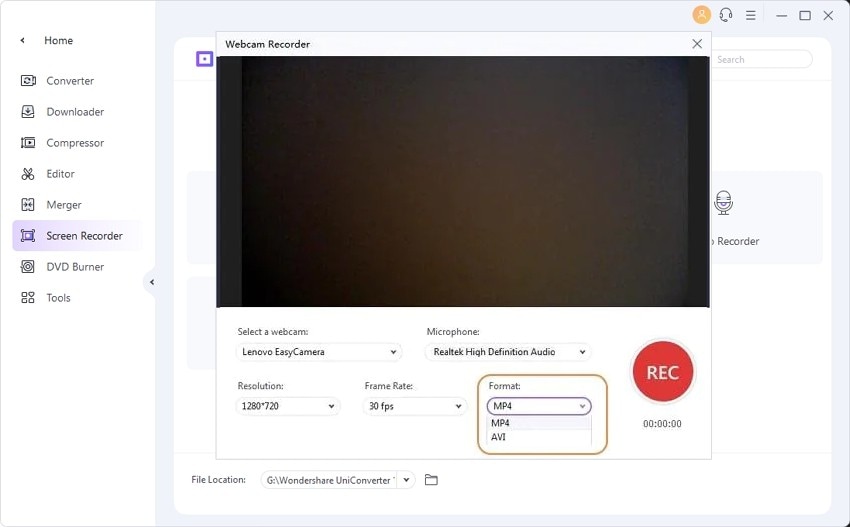The height and width of the screenshot is (527, 850).
Task: Select the Tools label
Action: [x=58, y=298]
